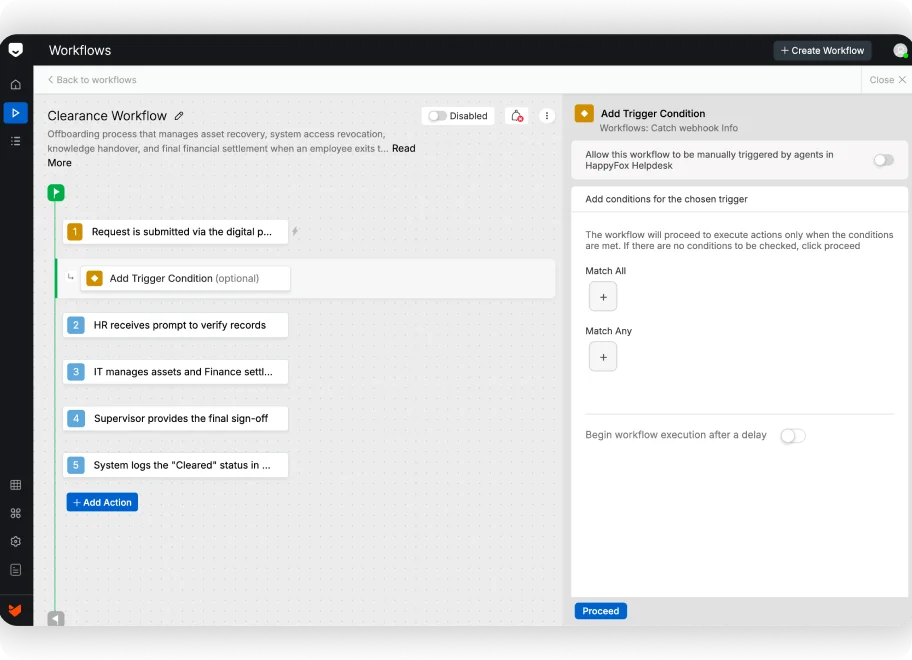This screenshot has height=660, width=912.
Task: Click the orange number 1 badge
Action: [75, 231]
